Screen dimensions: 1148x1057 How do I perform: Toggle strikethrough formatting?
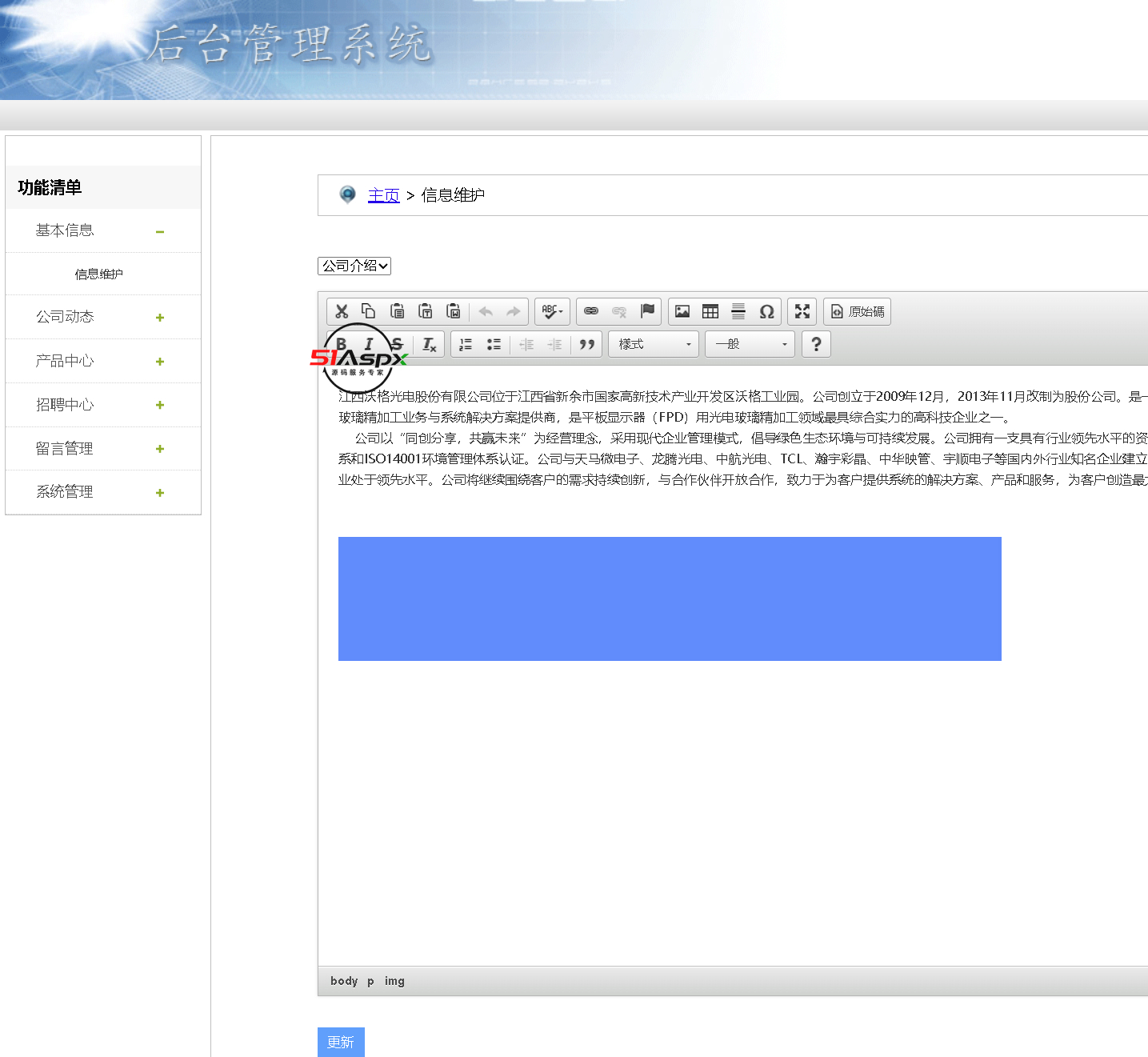(x=397, y=344)
